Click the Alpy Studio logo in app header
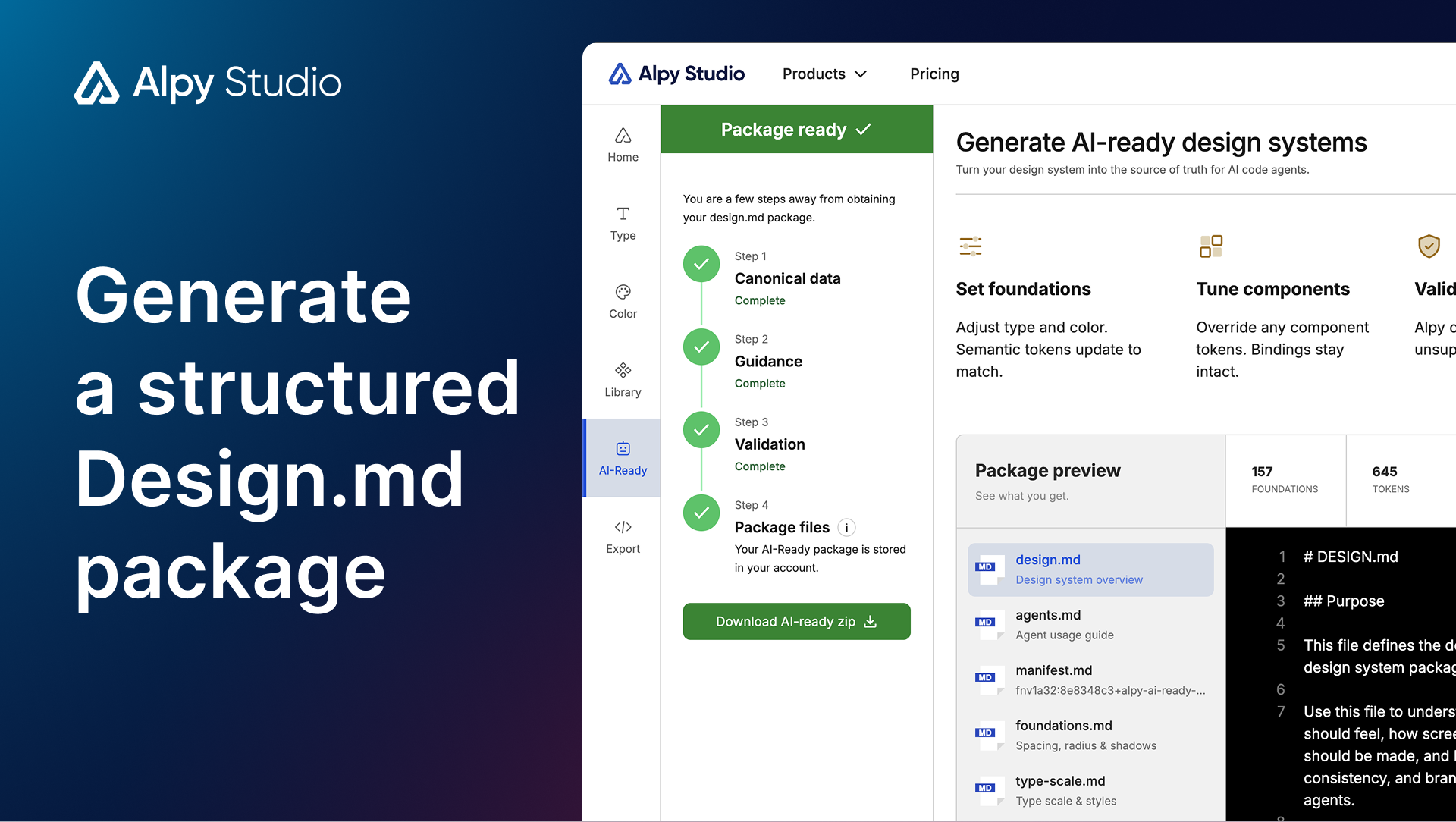The width and height of the screenshot is (1456, 822). [x=676, y=74]
